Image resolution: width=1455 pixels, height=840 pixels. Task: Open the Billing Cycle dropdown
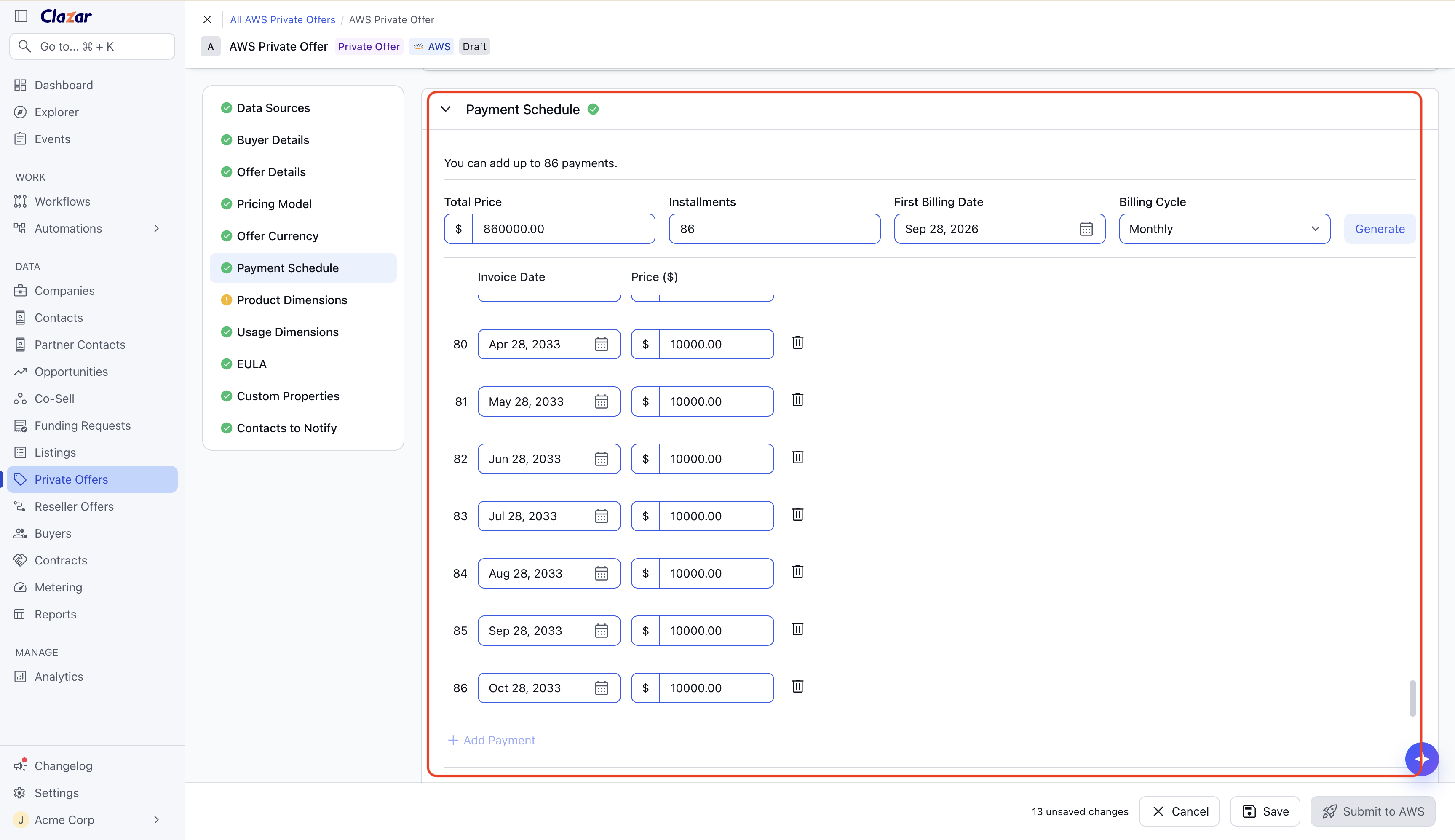(1224, 229)
